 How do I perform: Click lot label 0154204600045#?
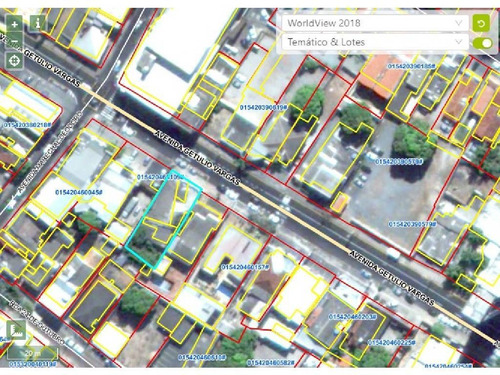click(79, 192)
